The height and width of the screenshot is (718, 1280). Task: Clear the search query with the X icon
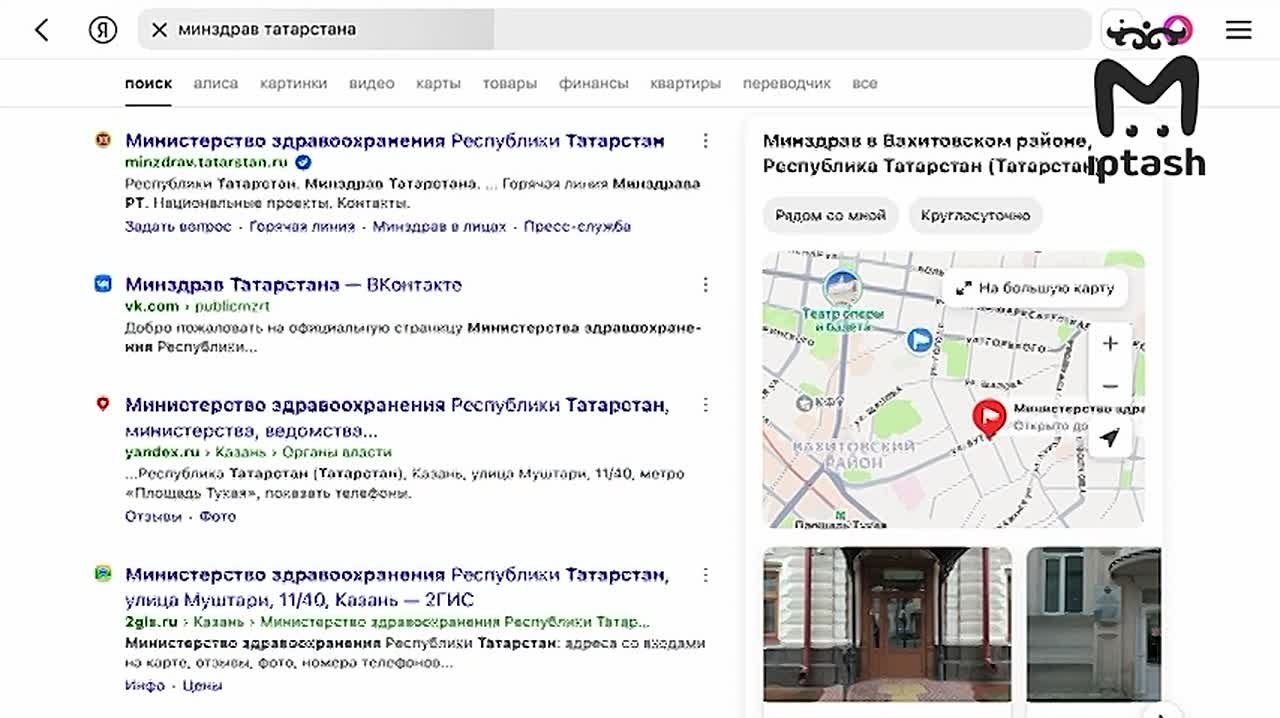pyautogui.click(x=159, y=30)
